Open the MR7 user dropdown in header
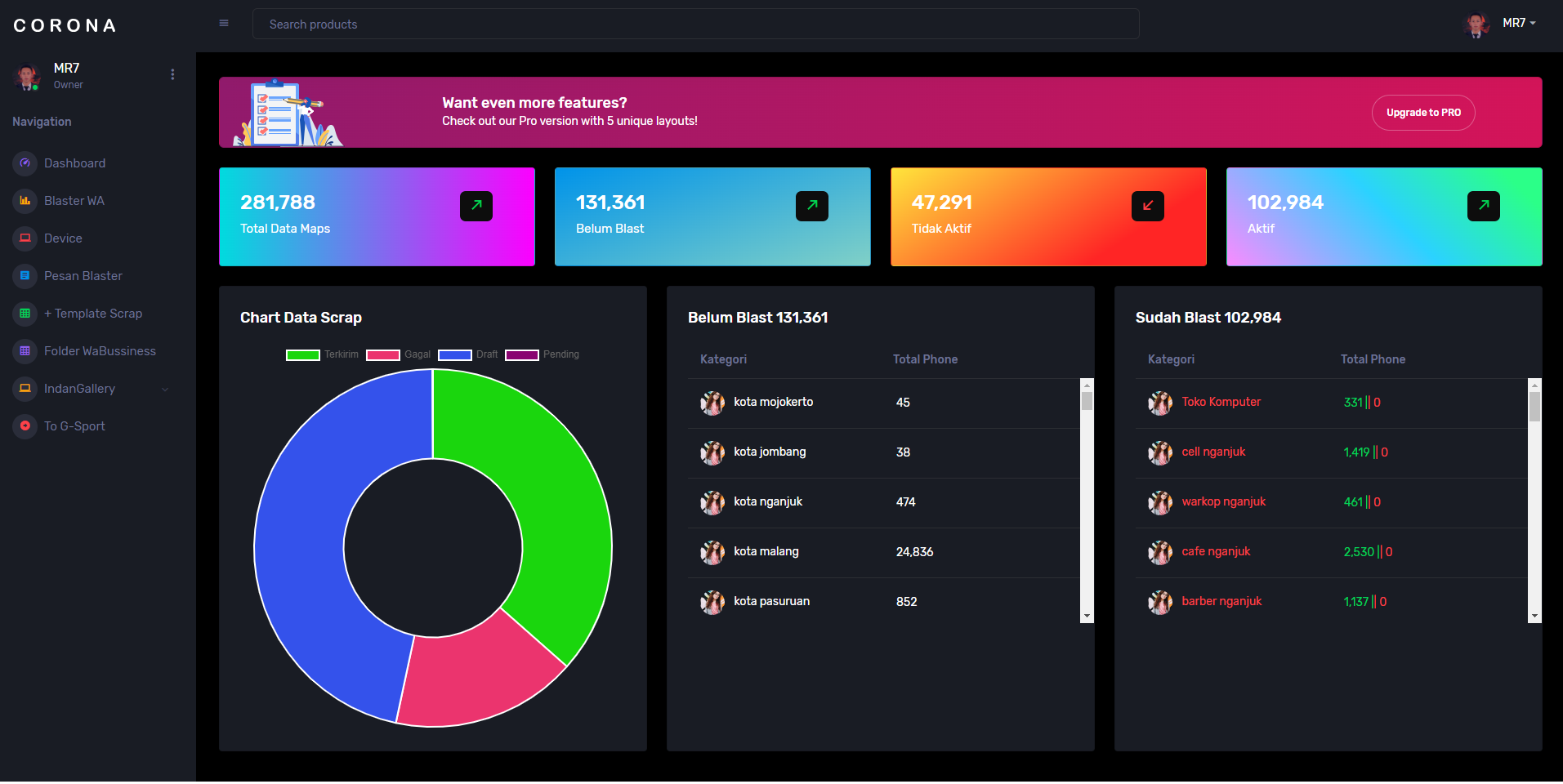The height and width of the screenshot is (784, 1563). click(1518, 24)
